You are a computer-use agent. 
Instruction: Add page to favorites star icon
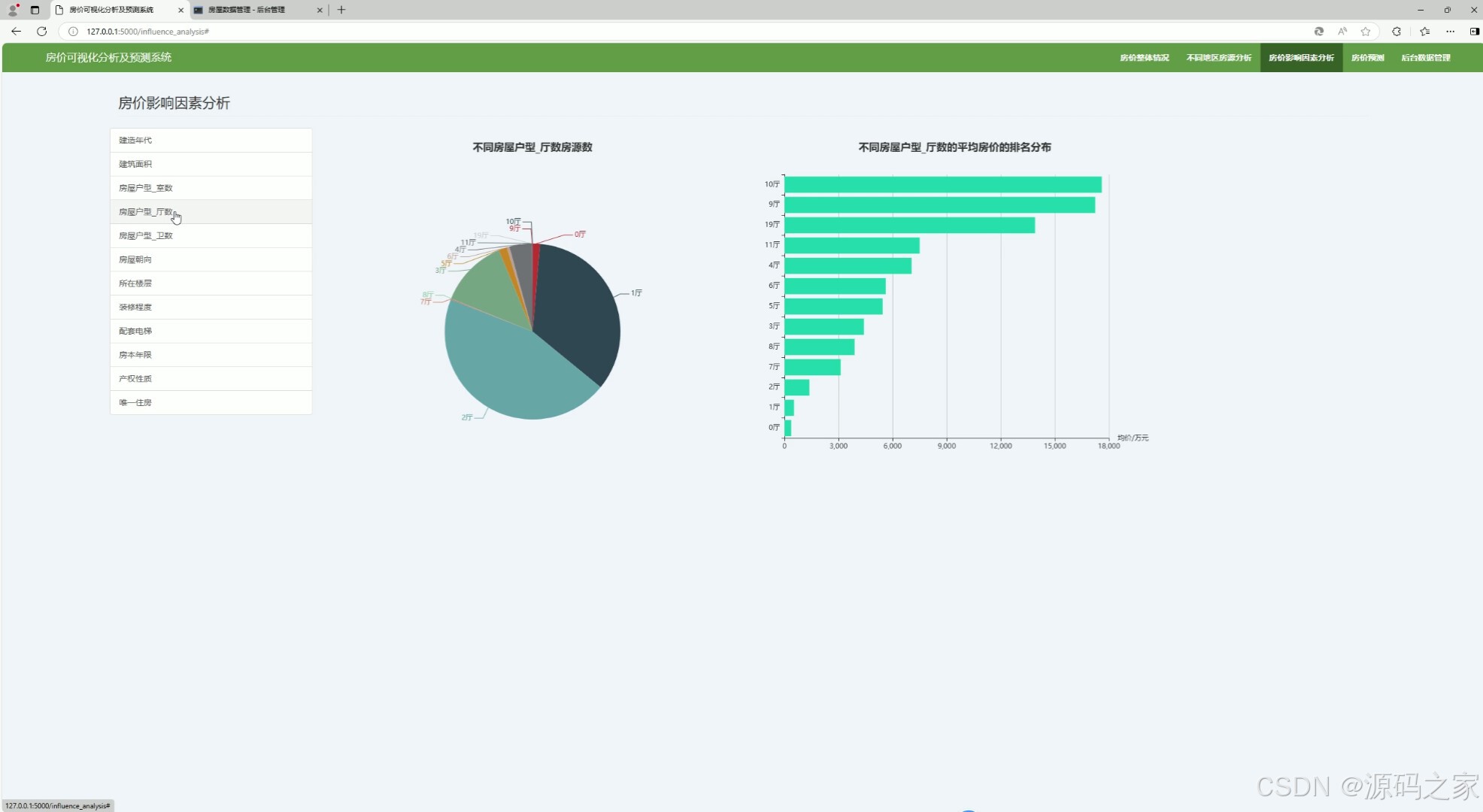click(x=1366, y=32)
